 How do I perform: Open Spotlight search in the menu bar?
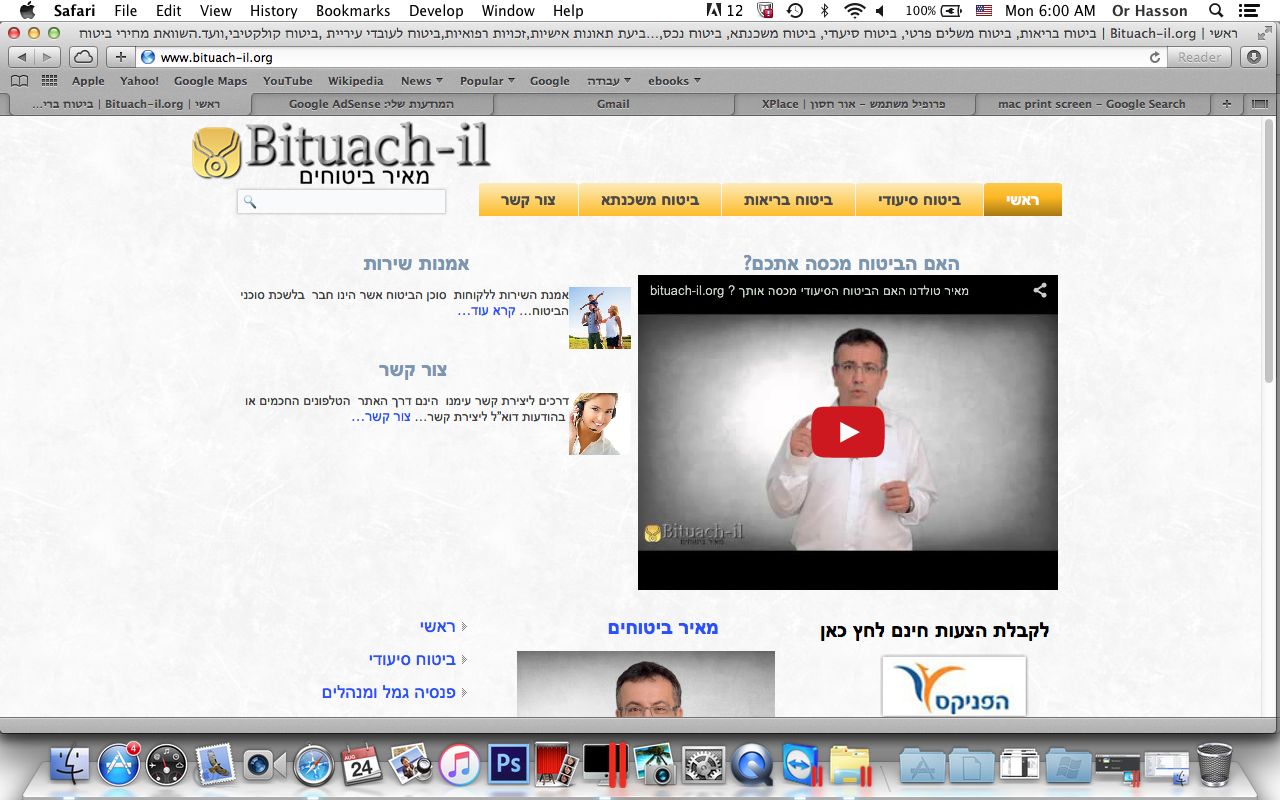coord(1216,11)
